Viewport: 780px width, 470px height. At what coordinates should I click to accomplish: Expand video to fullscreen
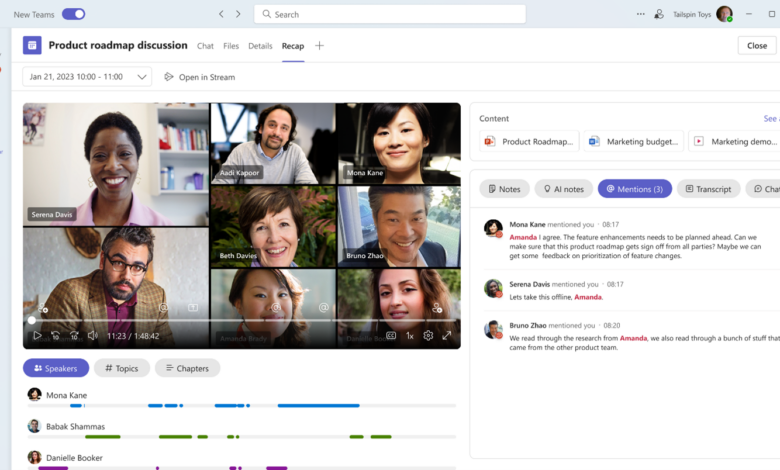[x=447, y=336]
